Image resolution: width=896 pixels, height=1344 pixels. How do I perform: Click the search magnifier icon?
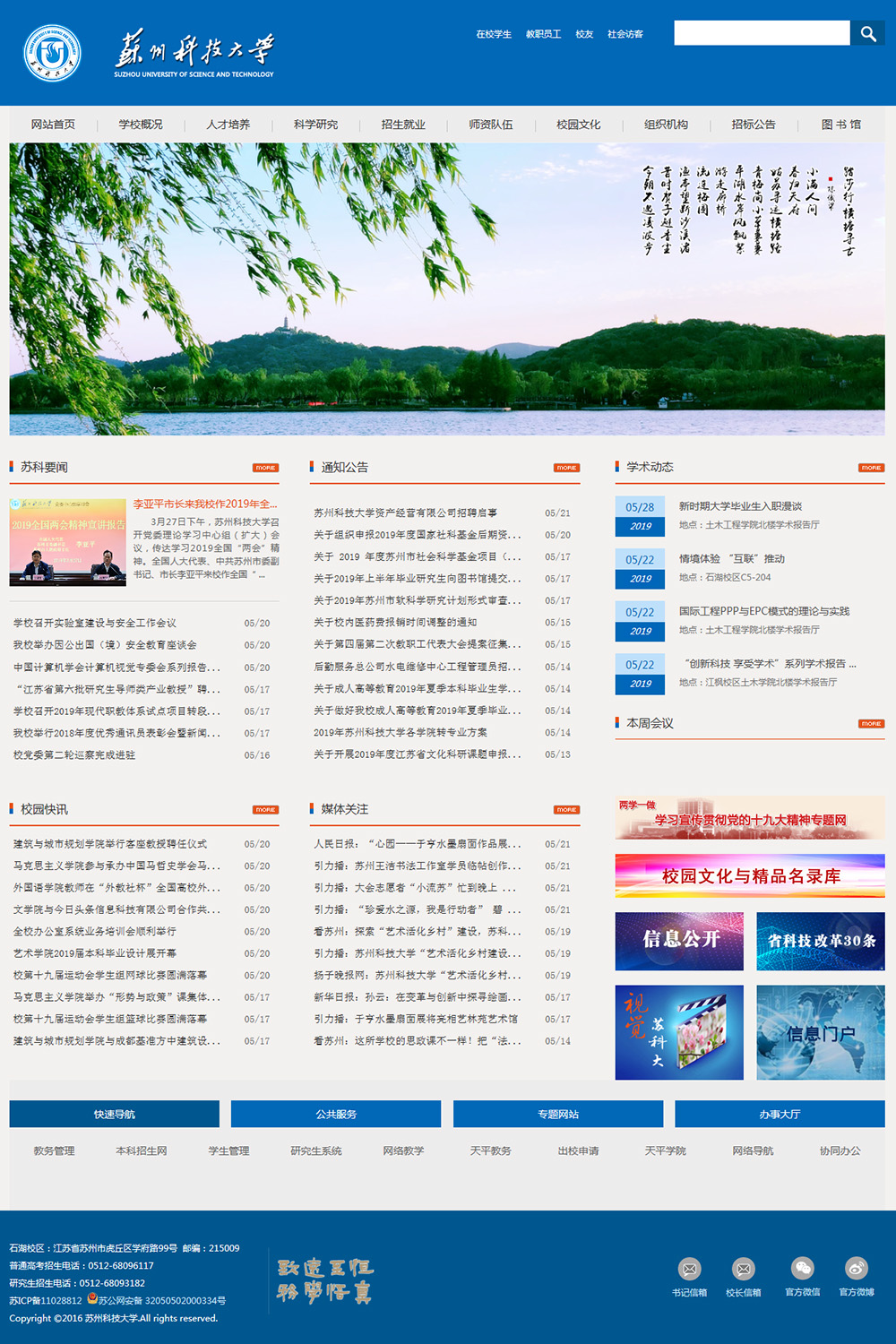pyautogui.click(x=867, y=33)
